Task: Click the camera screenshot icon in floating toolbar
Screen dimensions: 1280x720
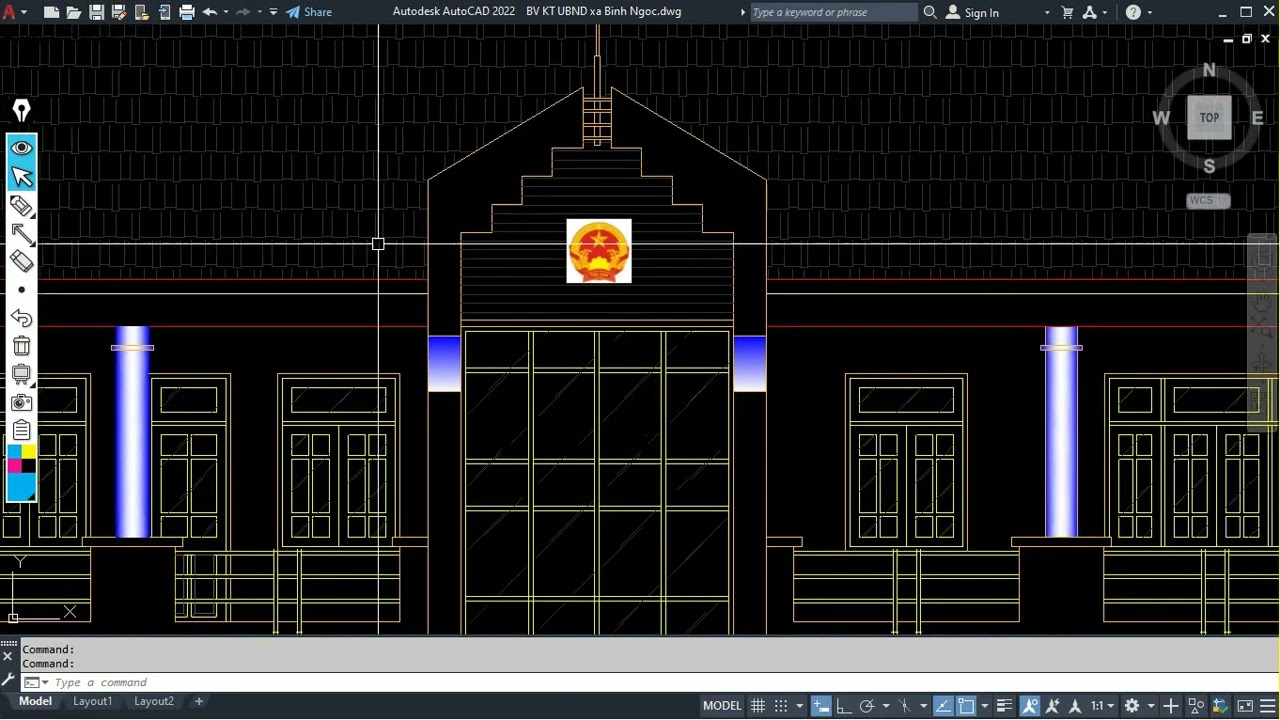Action: (21, 402)
